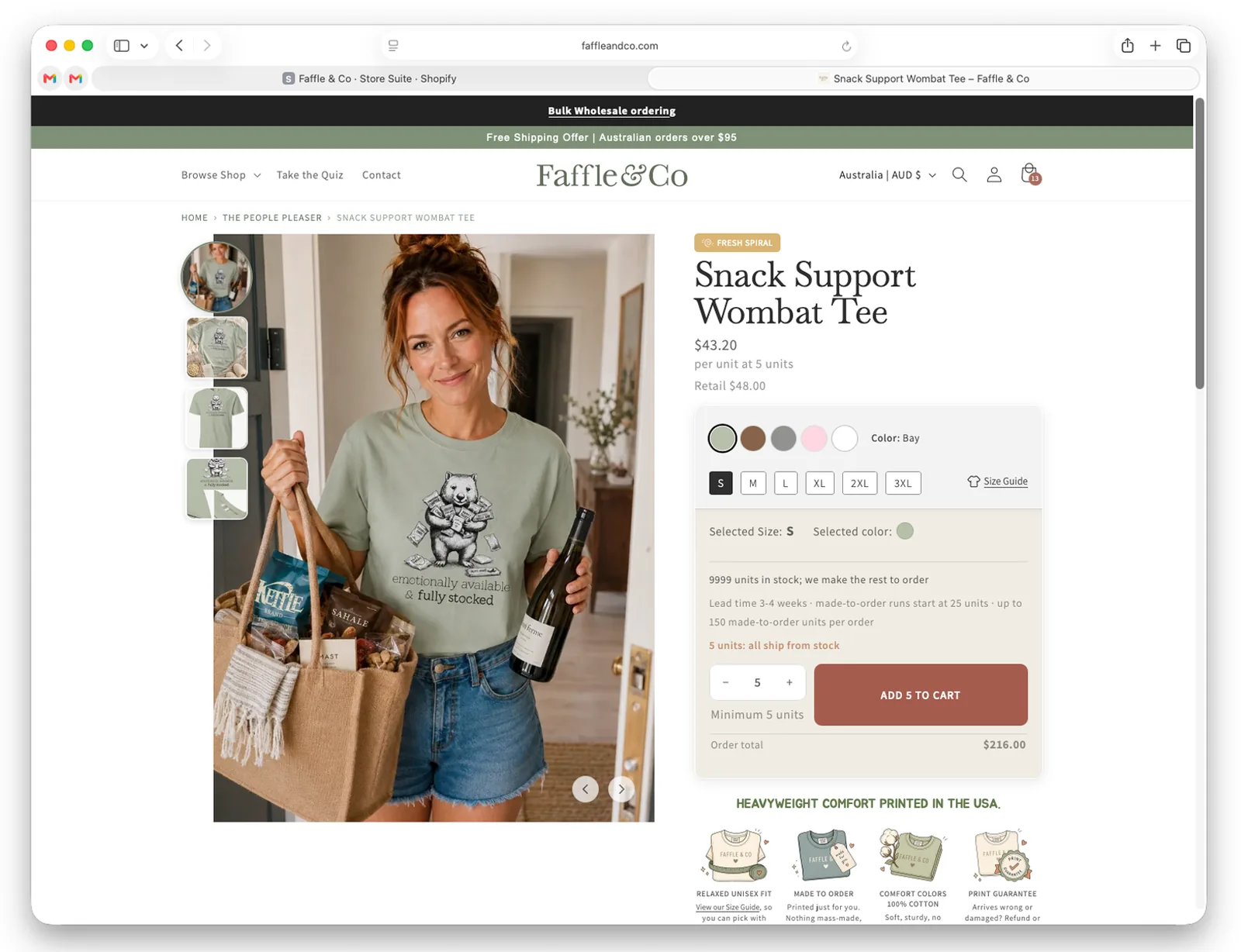The image size is (1241, 952).
Task: Switch to Store Suite Shopify tab
Action: pos(369,78)
